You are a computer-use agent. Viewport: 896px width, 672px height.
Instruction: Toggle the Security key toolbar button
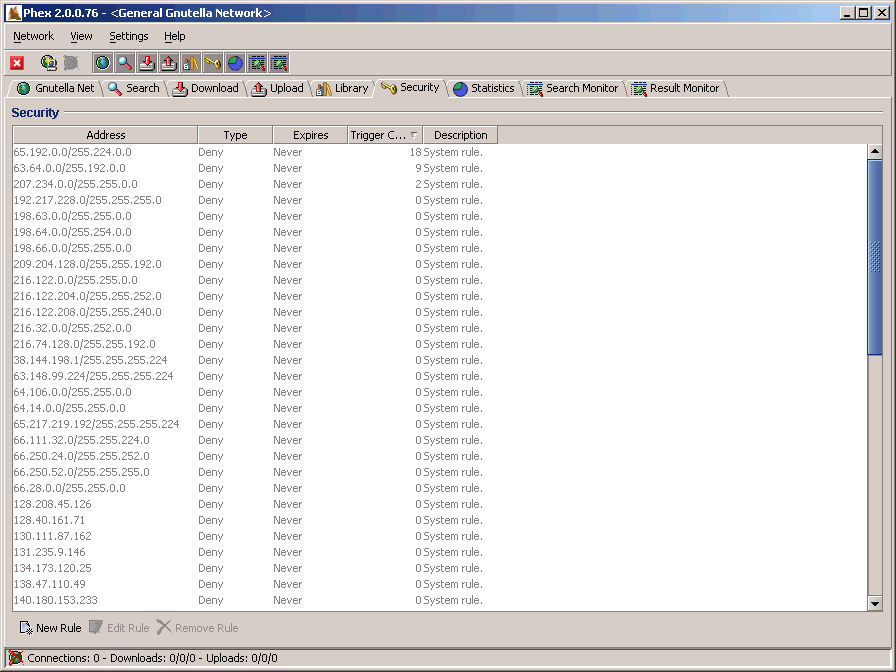(x=213, y=63)
